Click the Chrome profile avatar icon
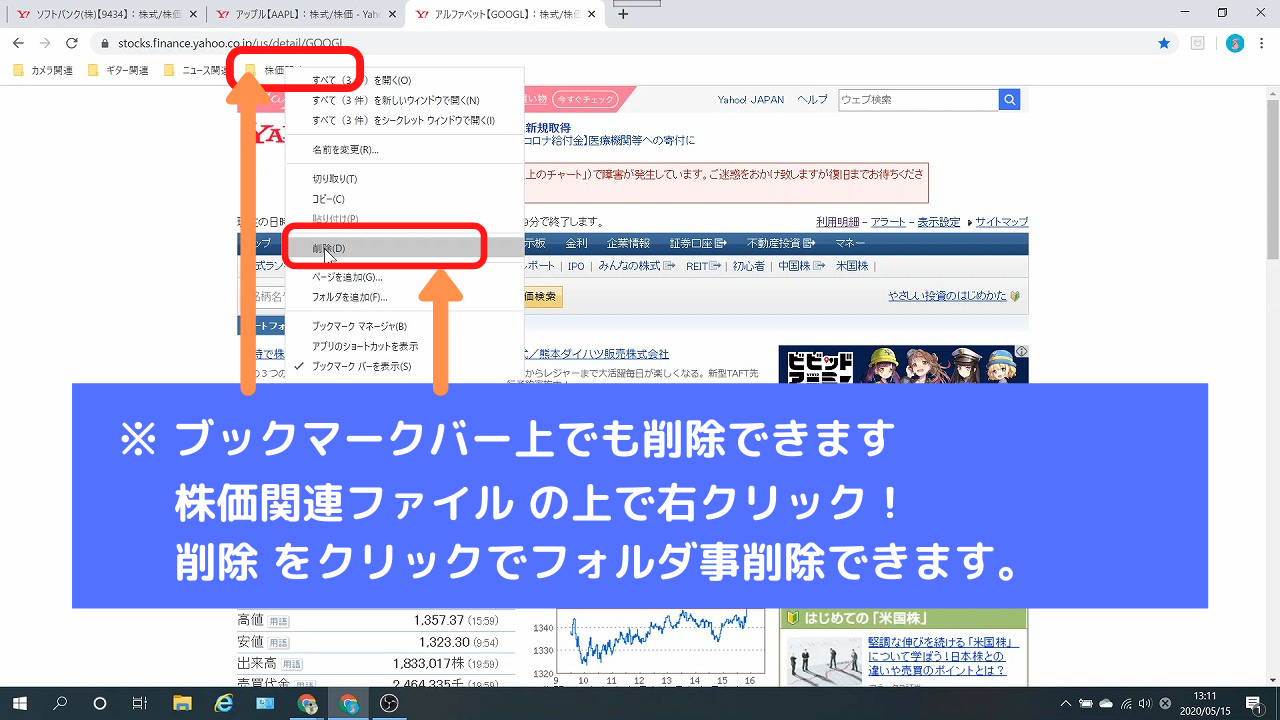 (1235, 43)
